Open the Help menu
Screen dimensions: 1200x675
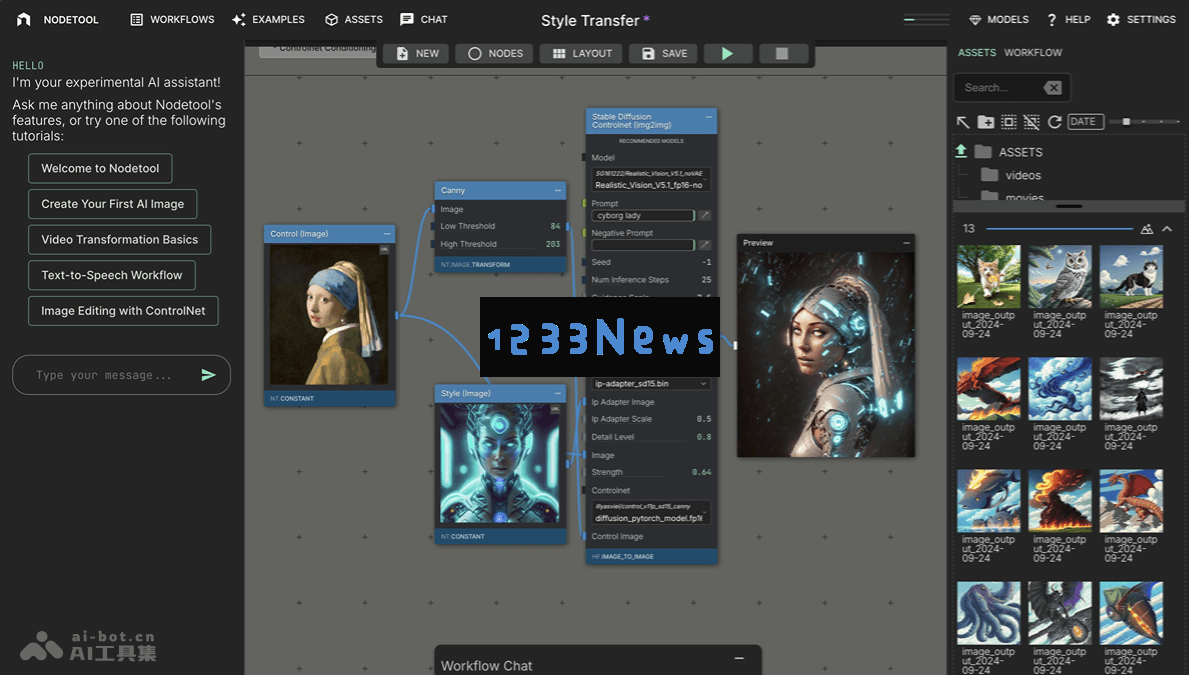pos(1068,19)
